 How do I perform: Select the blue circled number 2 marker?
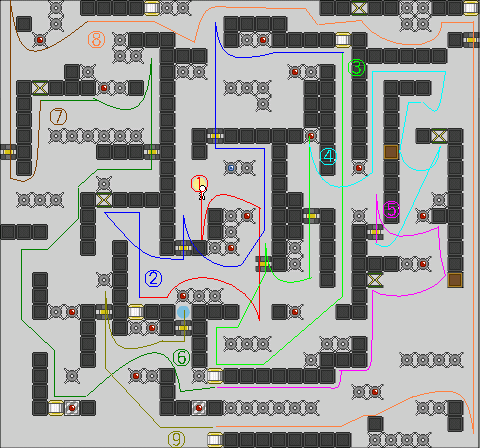153,278
